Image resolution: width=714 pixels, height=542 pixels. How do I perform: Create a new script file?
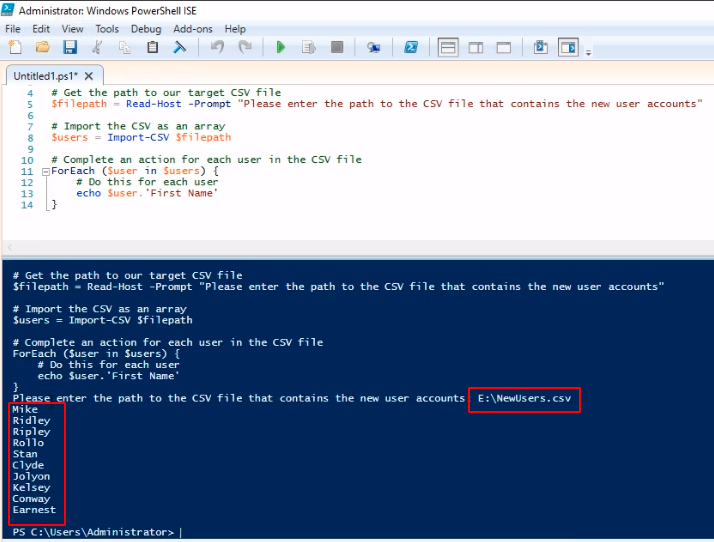pos(15,47)
